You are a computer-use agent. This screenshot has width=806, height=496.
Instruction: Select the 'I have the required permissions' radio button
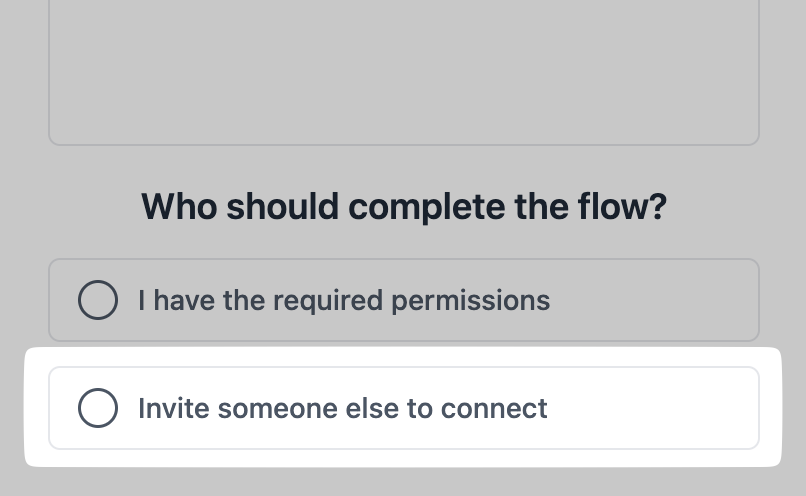pyautogui.click(x=98, y=300)
